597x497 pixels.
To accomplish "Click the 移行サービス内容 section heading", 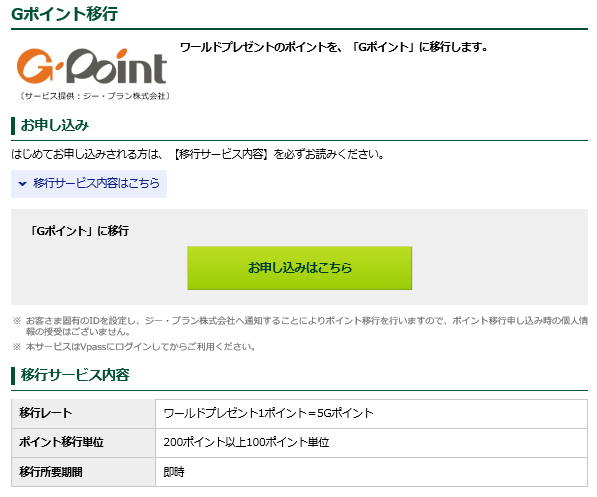I will (x=75, y=375).
